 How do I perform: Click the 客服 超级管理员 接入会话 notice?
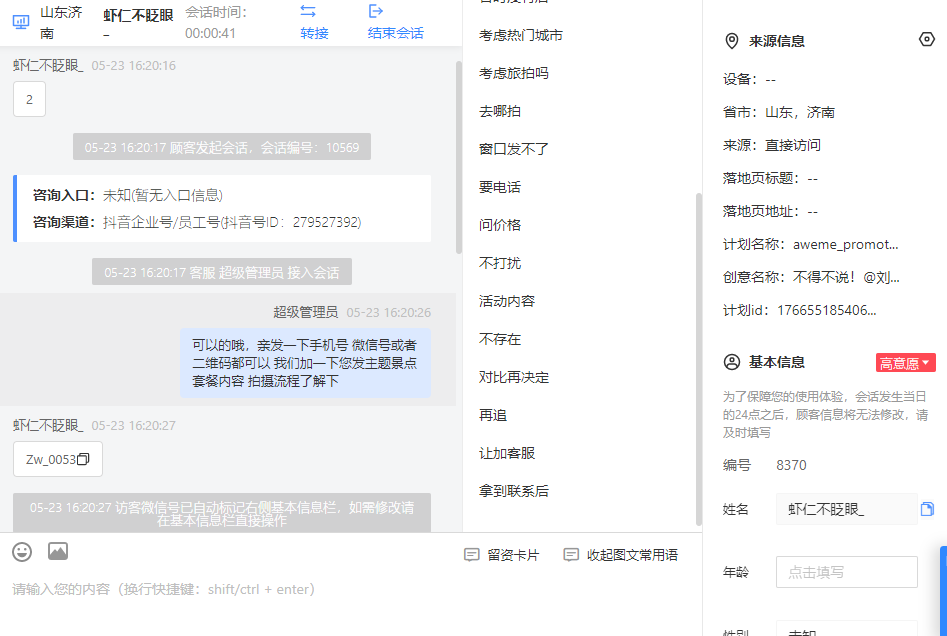pos(222,272)
